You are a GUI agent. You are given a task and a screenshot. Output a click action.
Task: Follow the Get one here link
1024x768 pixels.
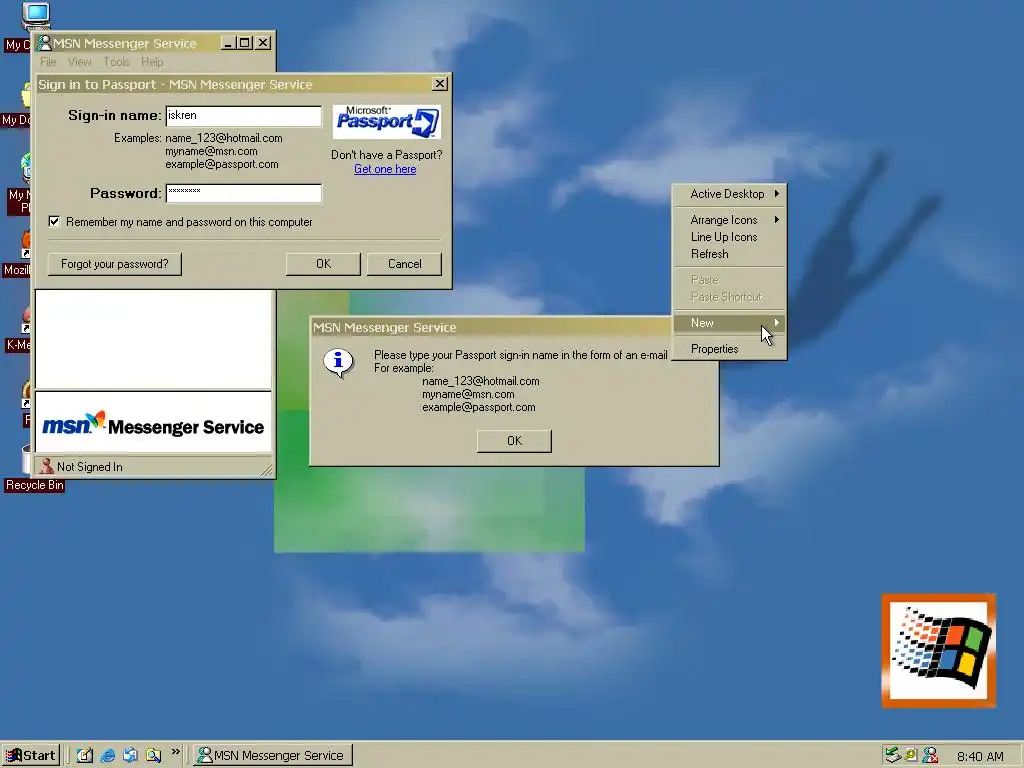pyautogui.click(x=385, y=169)
